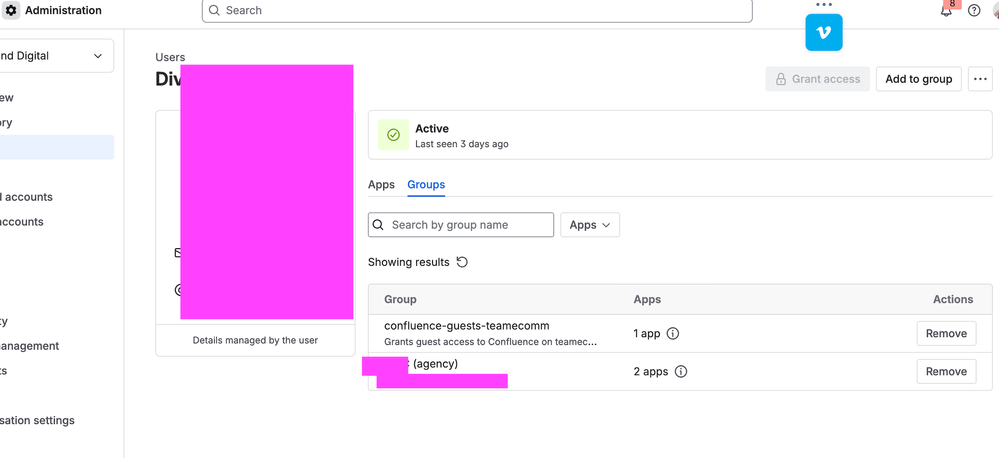Expand the organization selector dropdown chevron
The height and width of the screenshot is (458, 999).
[x=97, y=56]
